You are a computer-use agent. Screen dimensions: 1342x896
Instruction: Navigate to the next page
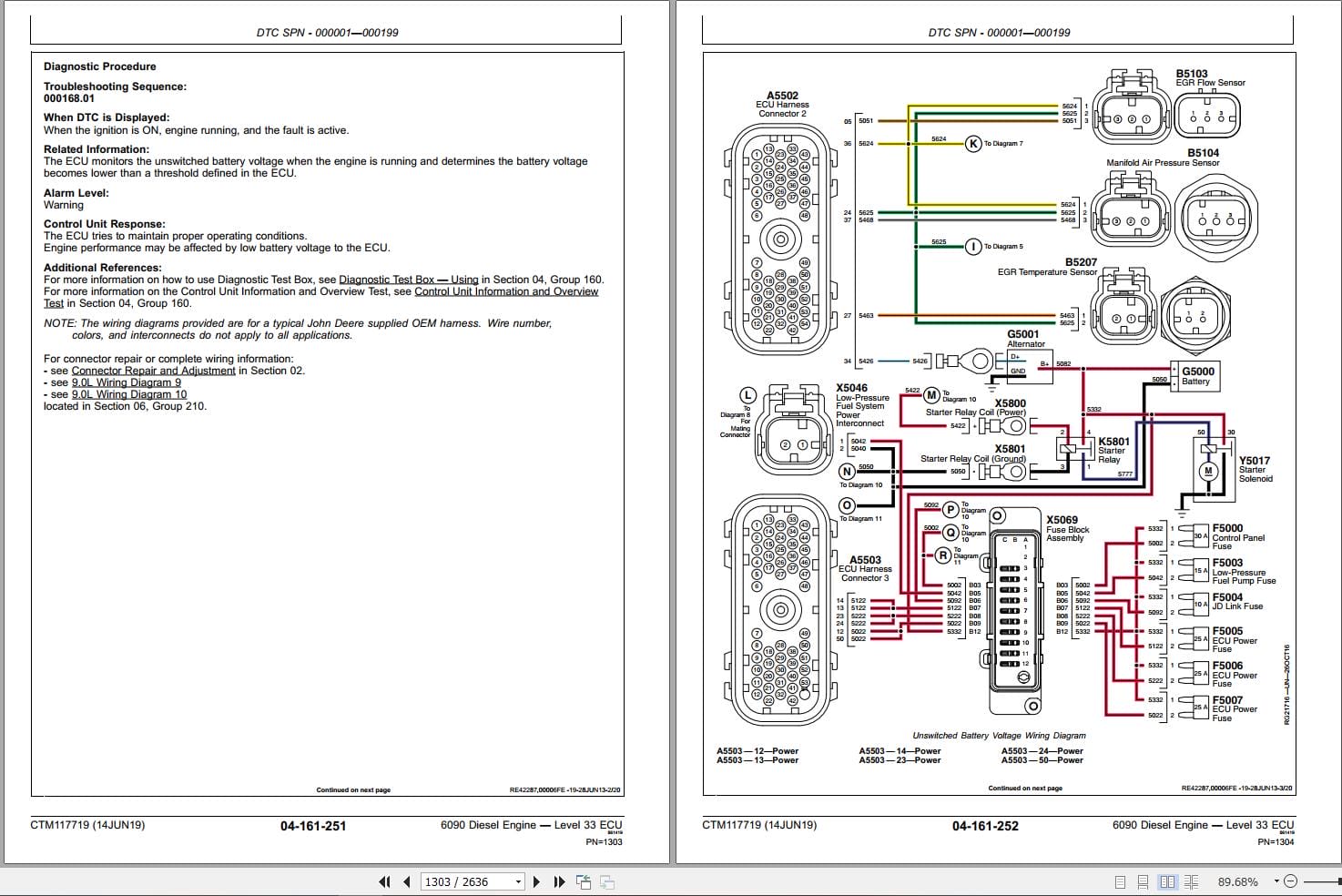(x=536, y=881)
